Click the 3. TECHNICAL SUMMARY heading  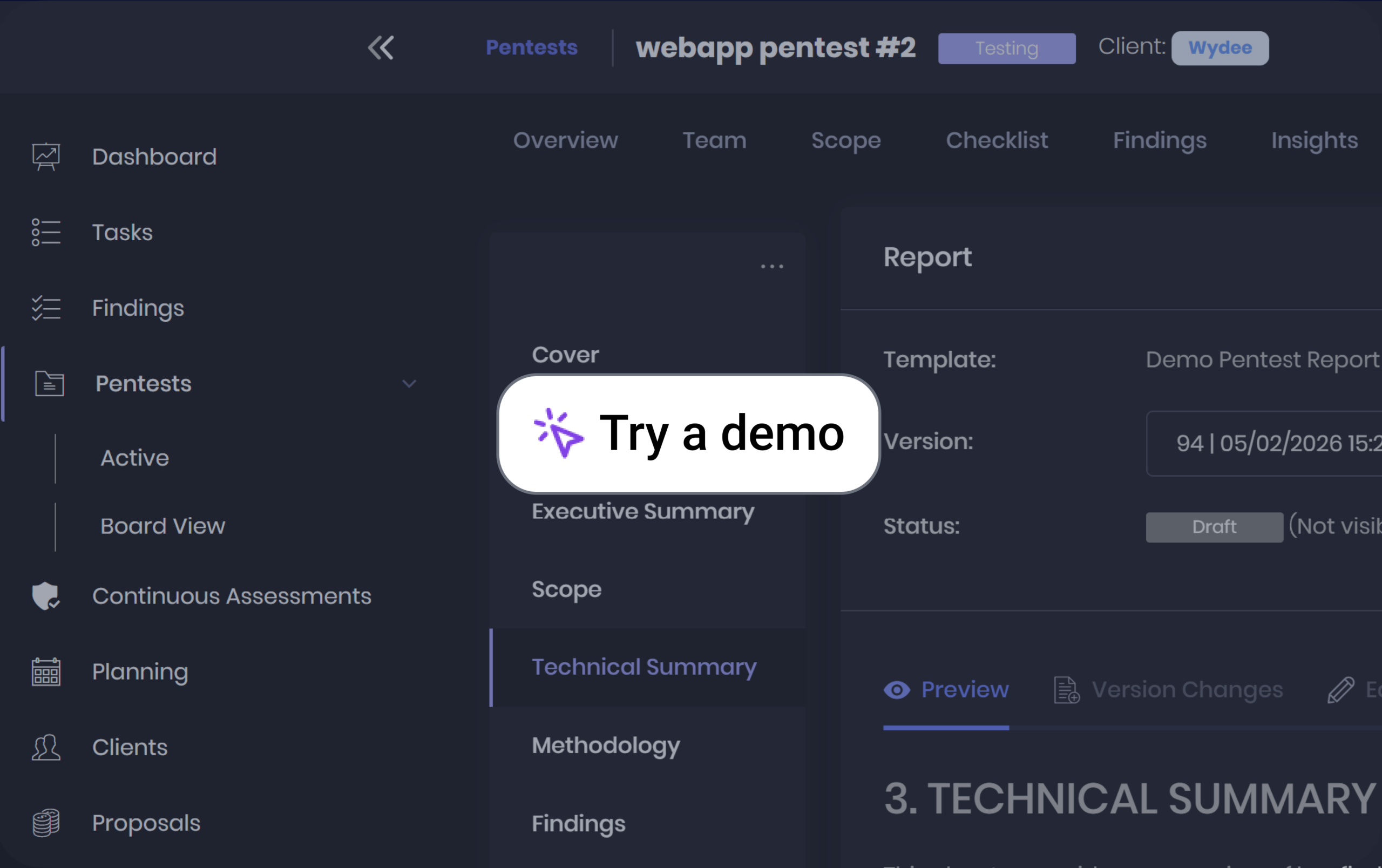[x=1130, y=798]
